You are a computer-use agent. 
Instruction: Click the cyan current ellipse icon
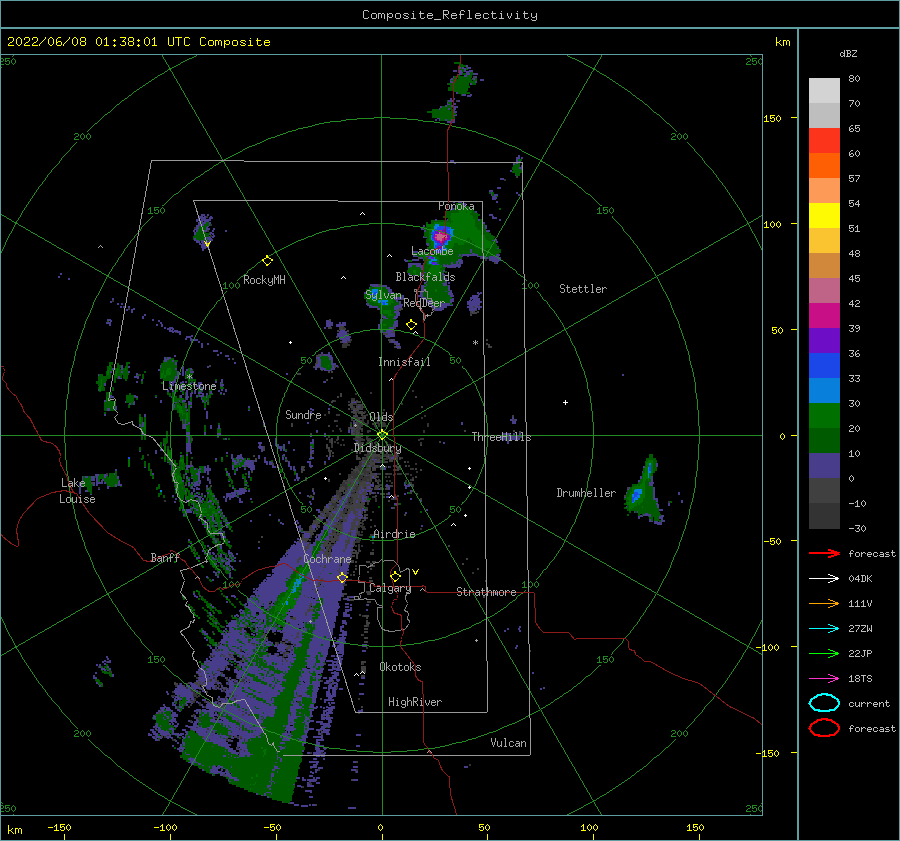[x=824, y=703]
